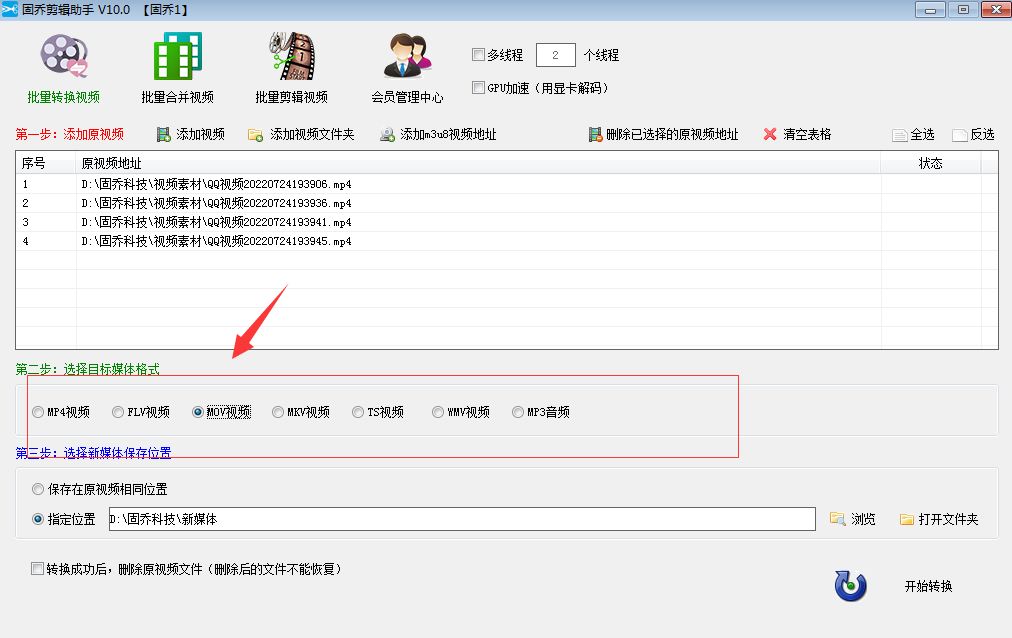Image resolution: width=1012 pixels, height=638 pixels.
Task: Open 会员管理中心 member center
Action: 407,68
